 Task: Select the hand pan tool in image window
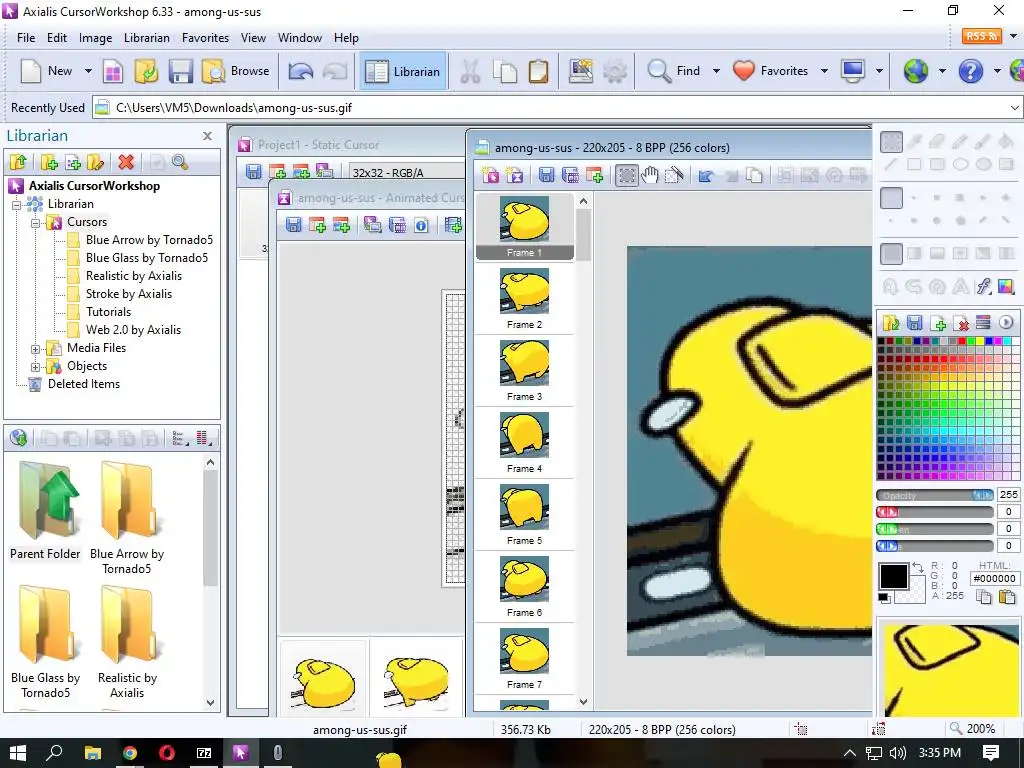point(650,175)
